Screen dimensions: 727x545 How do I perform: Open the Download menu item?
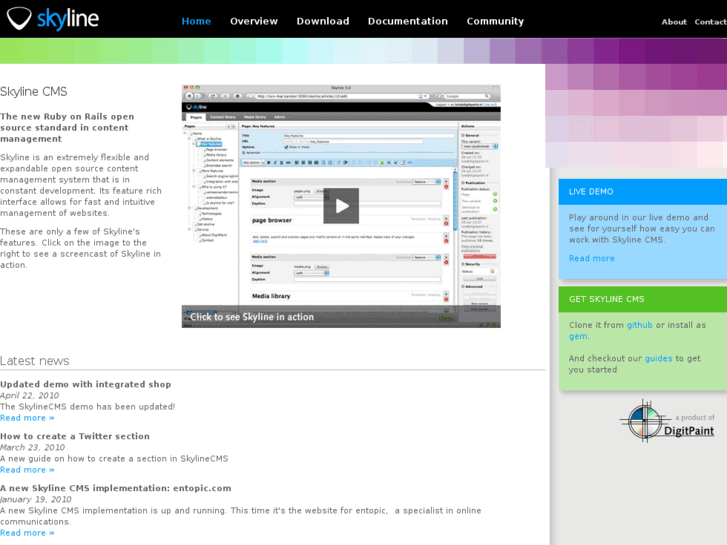pos(323,21)
